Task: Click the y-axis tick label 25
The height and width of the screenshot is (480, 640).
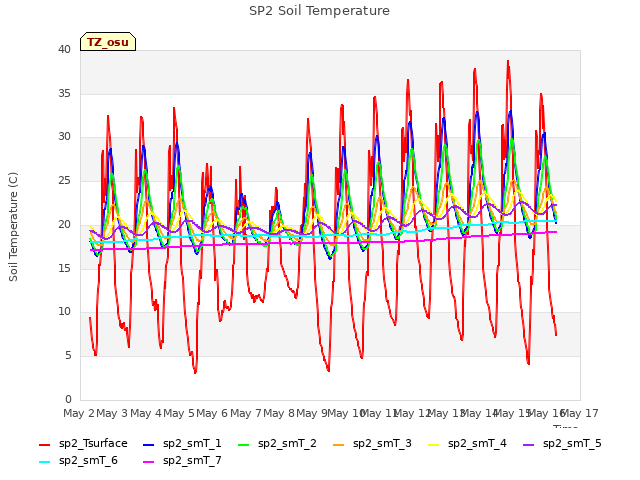Action: pos(64,180)
